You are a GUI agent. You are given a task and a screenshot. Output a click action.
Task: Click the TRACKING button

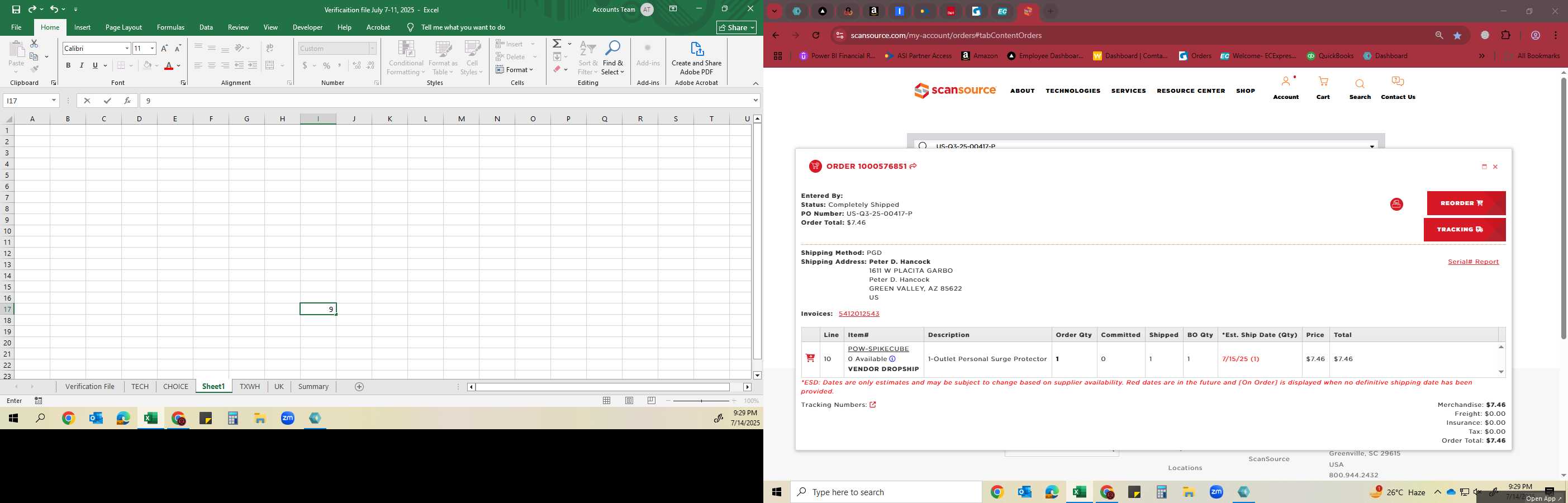click(x=1465, y=230)
